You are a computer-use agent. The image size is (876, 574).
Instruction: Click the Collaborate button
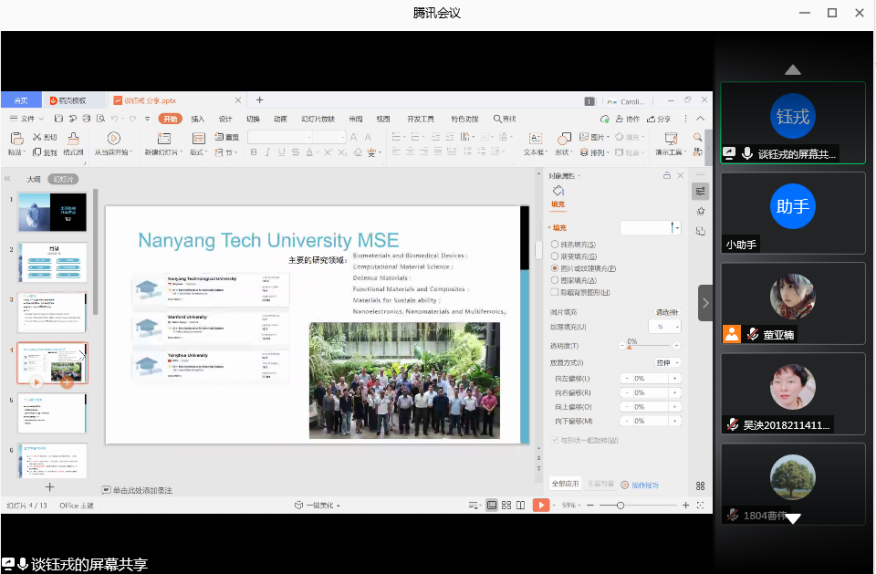pyautogui.click(x=627, y=119)
